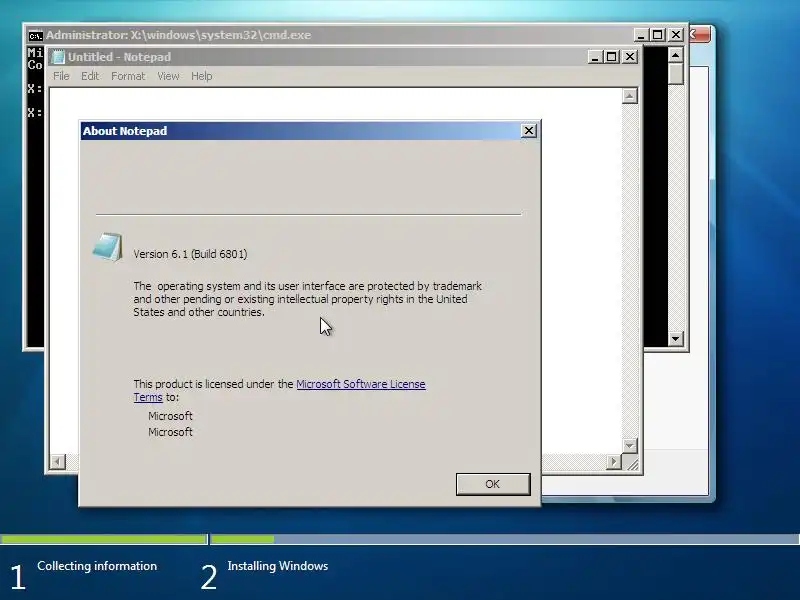Image resolution: width=800 pixels, height=600 pixels.
Task: Click the cmd window scrollbar thumb
Action: (676, 73)
